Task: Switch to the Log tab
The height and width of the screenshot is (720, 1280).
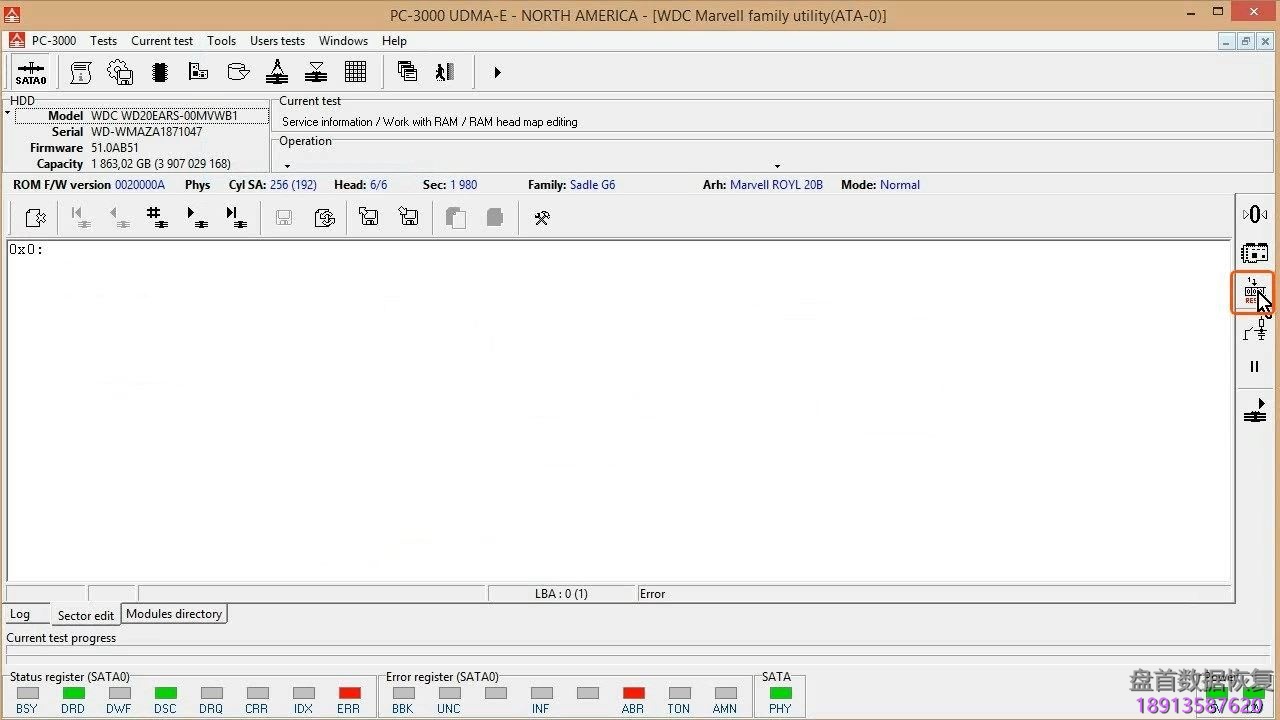Action: (x=20, y=614)
